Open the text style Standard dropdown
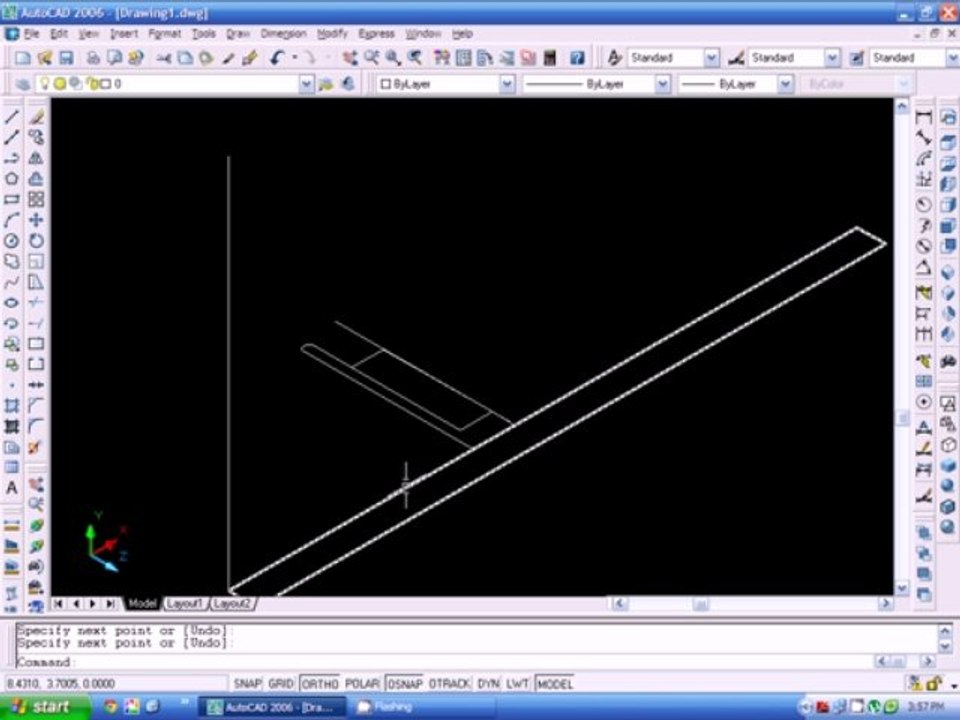The height and width of the screenshot is (720, 960). [711, 58]
